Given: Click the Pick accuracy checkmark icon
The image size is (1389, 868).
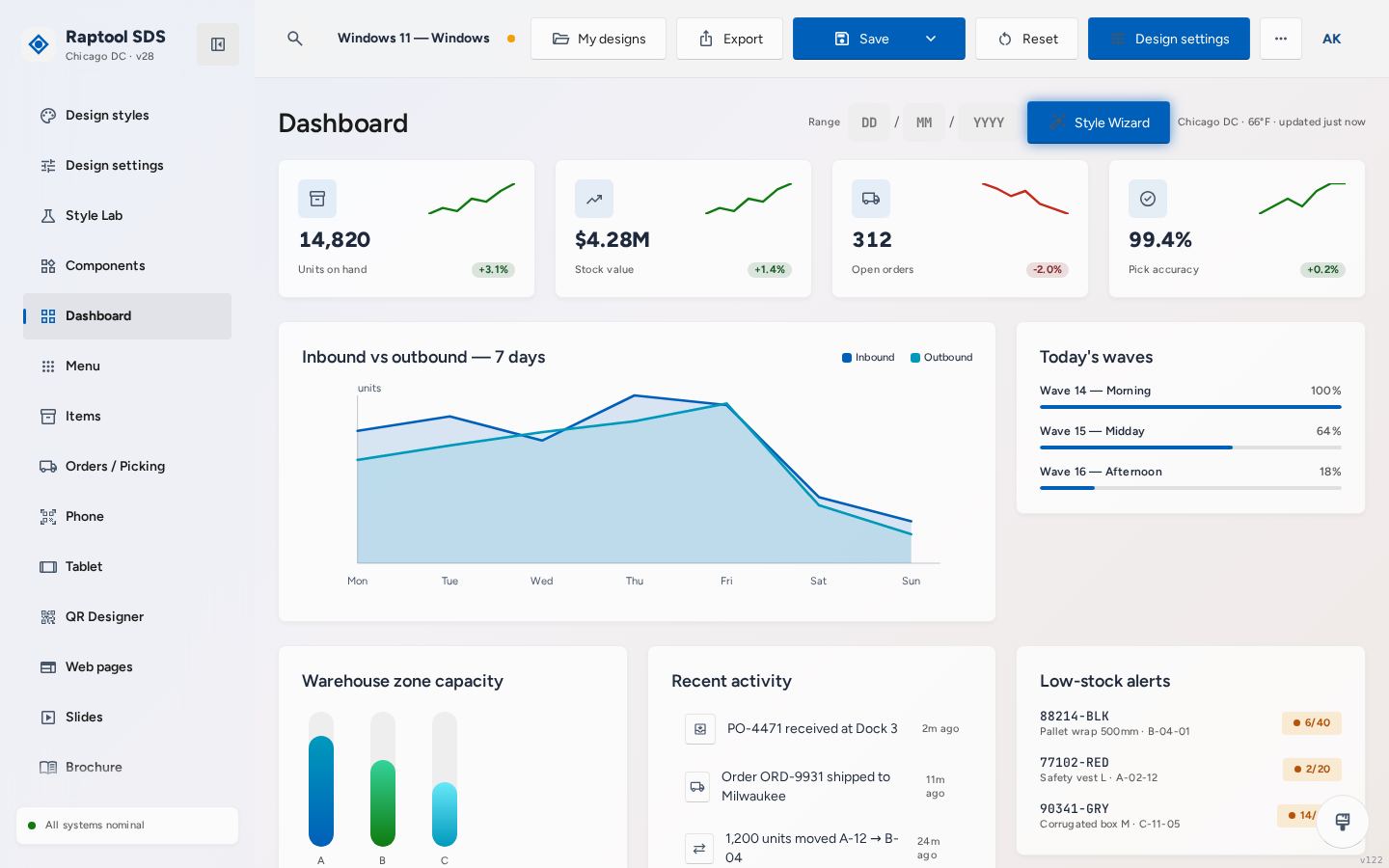Looking at the screenshot, I should coord(1148,199).
